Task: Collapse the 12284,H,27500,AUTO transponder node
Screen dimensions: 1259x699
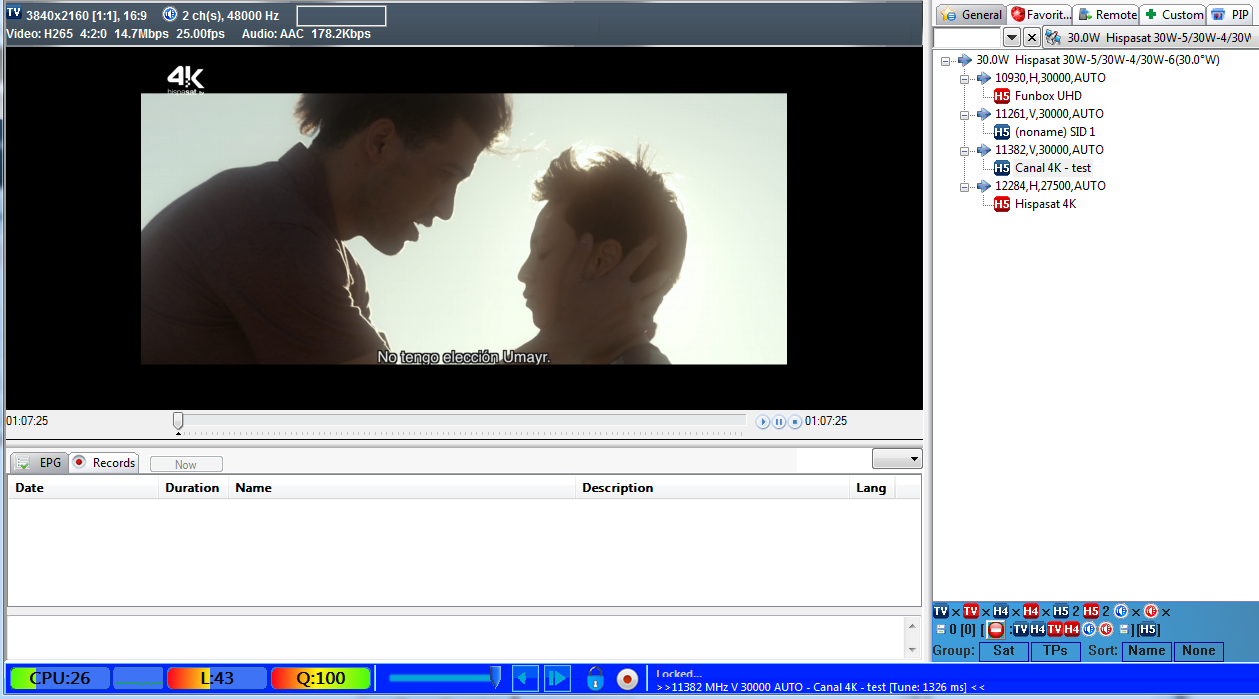Action: 965,186
